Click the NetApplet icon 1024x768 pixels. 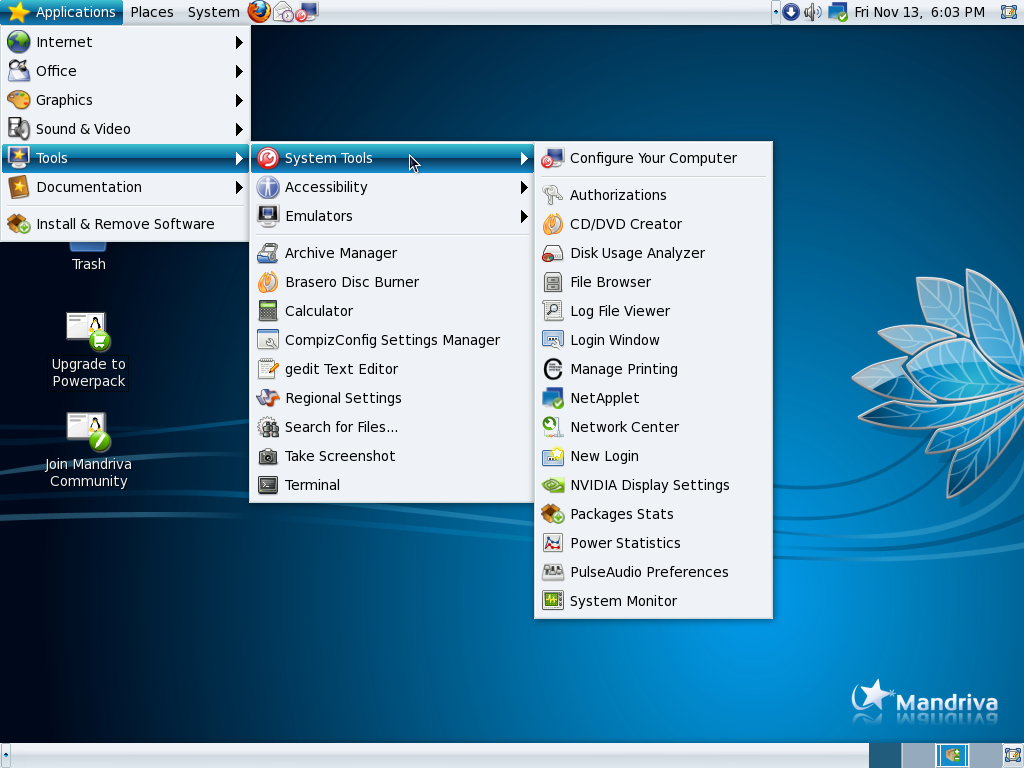click(x=552, y=398)
